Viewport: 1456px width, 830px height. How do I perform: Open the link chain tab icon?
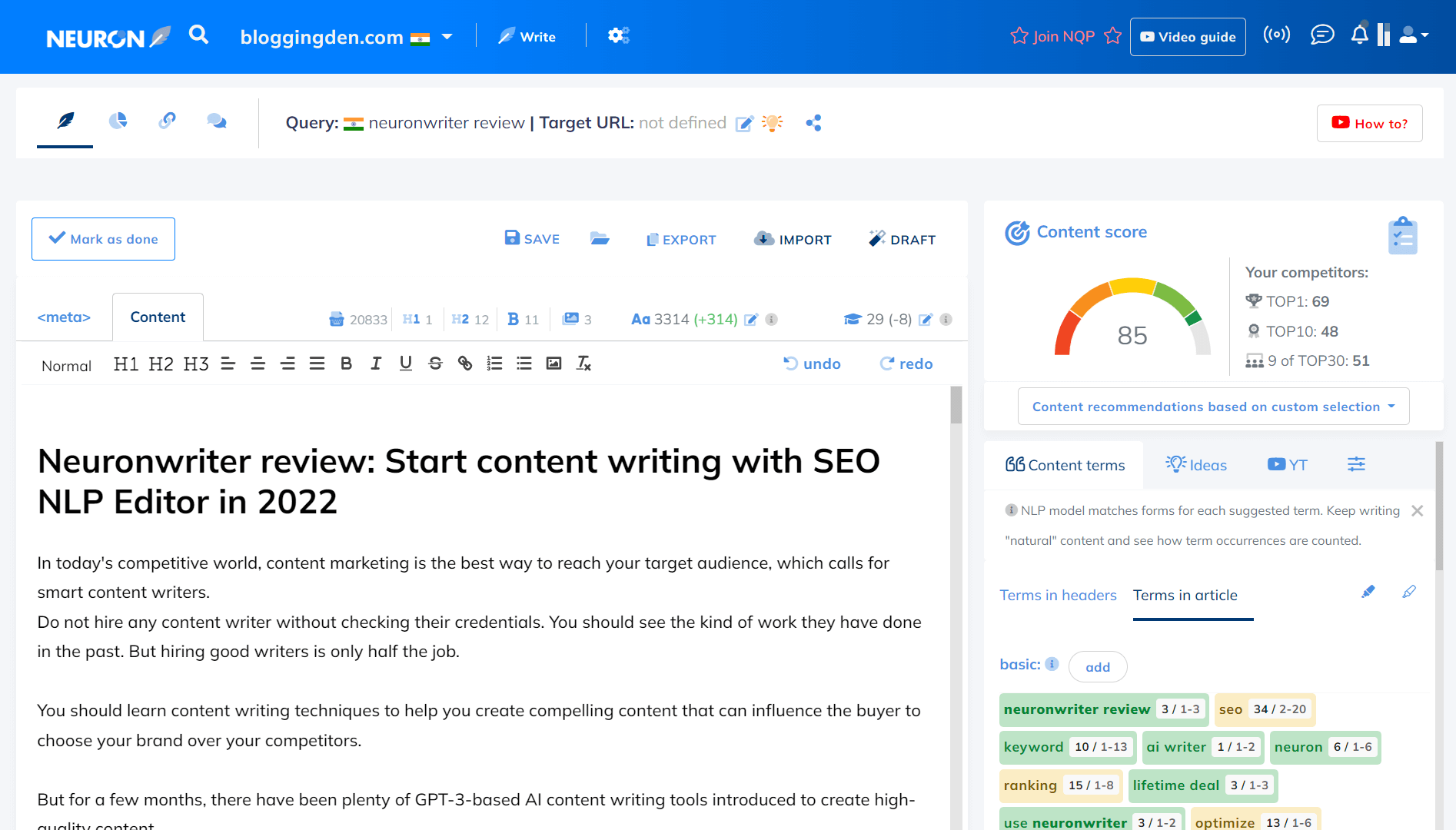click(x=167, y=121)
